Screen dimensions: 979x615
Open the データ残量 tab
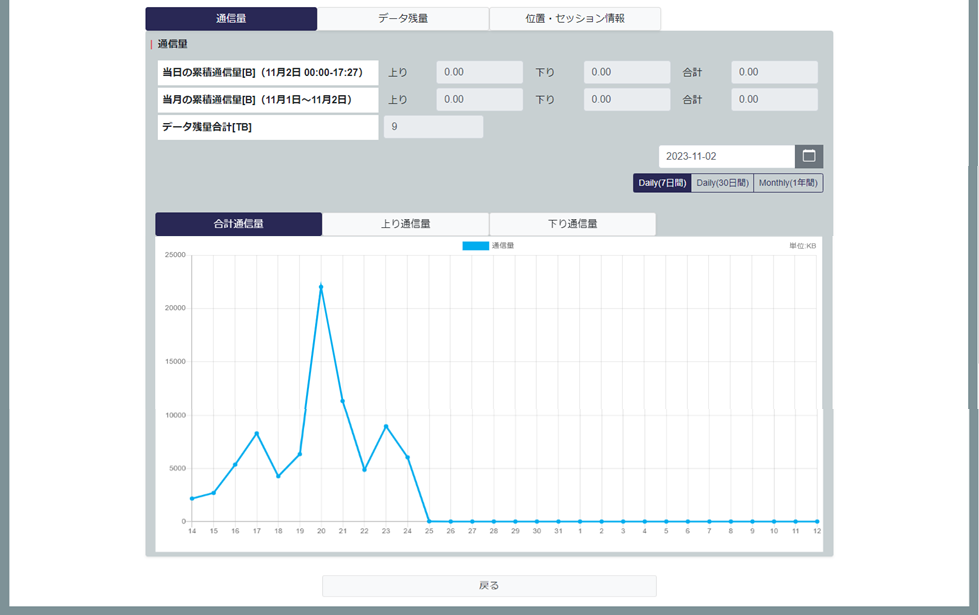403,19
